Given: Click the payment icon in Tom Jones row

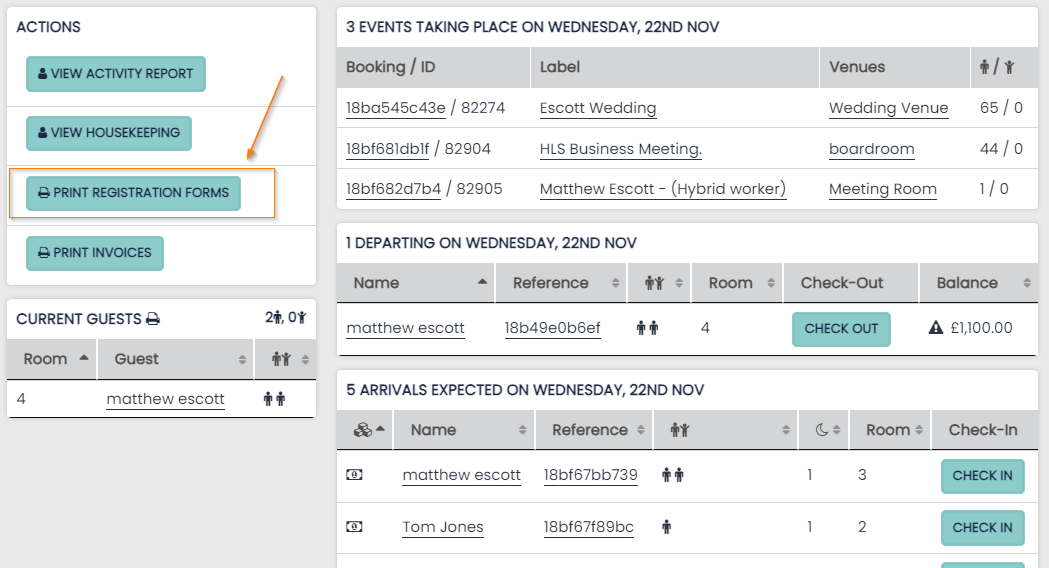Looking at the screenshot, I should tap(354, 527).
